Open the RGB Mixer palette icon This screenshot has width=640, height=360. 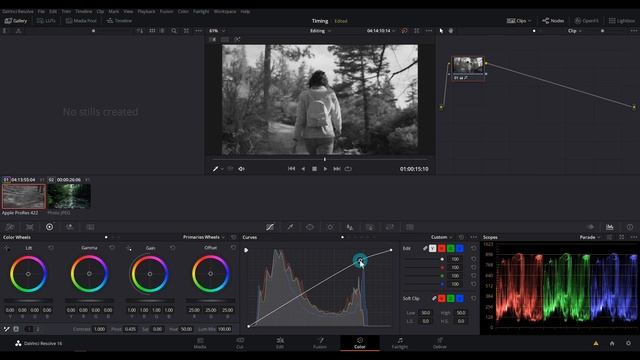tap(69, 227)
